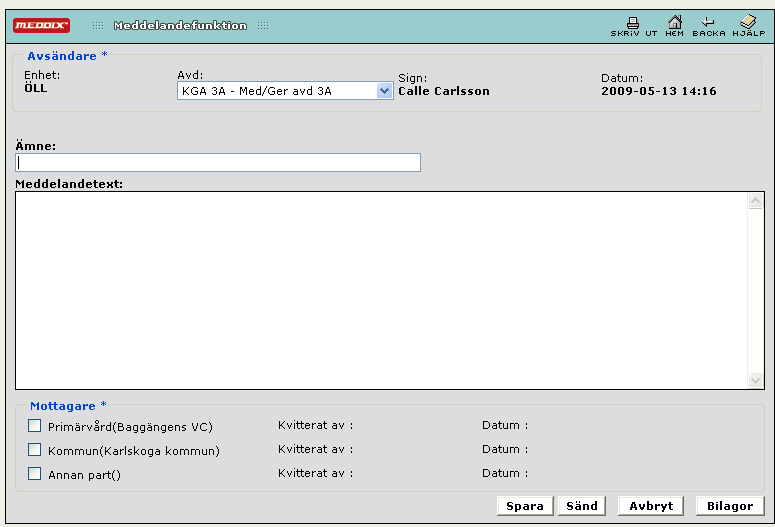
Task: Click the Mottagare section heading
Action: coord(63,406)
